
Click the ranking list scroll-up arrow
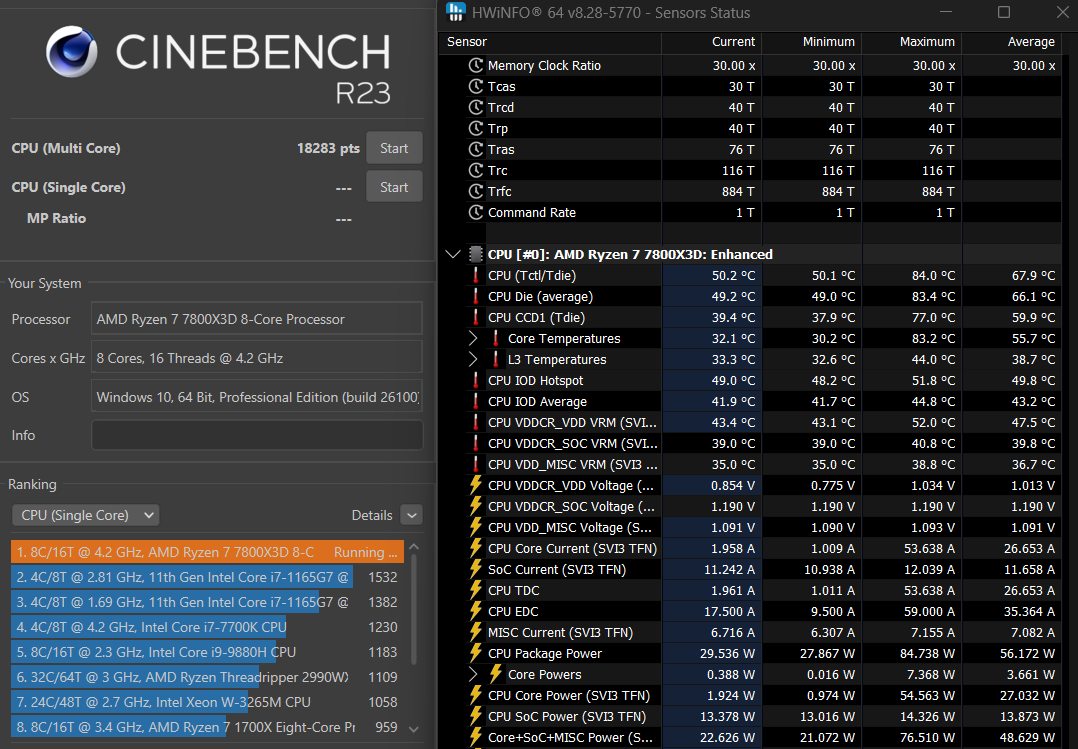tap(414, 547)
